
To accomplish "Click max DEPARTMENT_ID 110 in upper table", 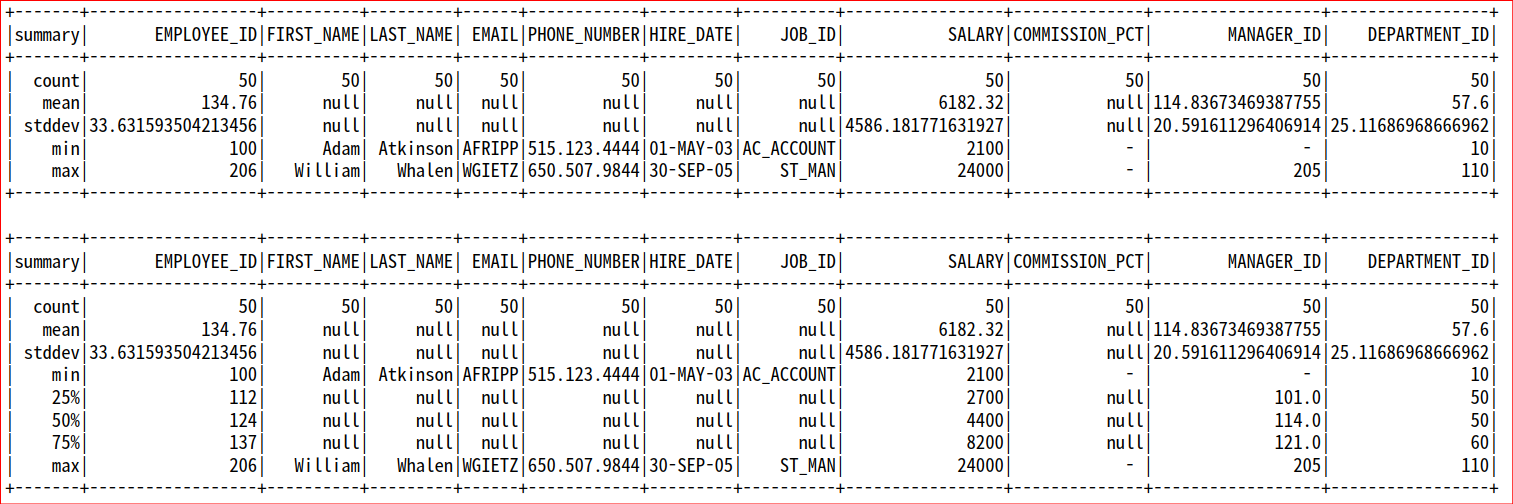I will [x=1477, y=170].
